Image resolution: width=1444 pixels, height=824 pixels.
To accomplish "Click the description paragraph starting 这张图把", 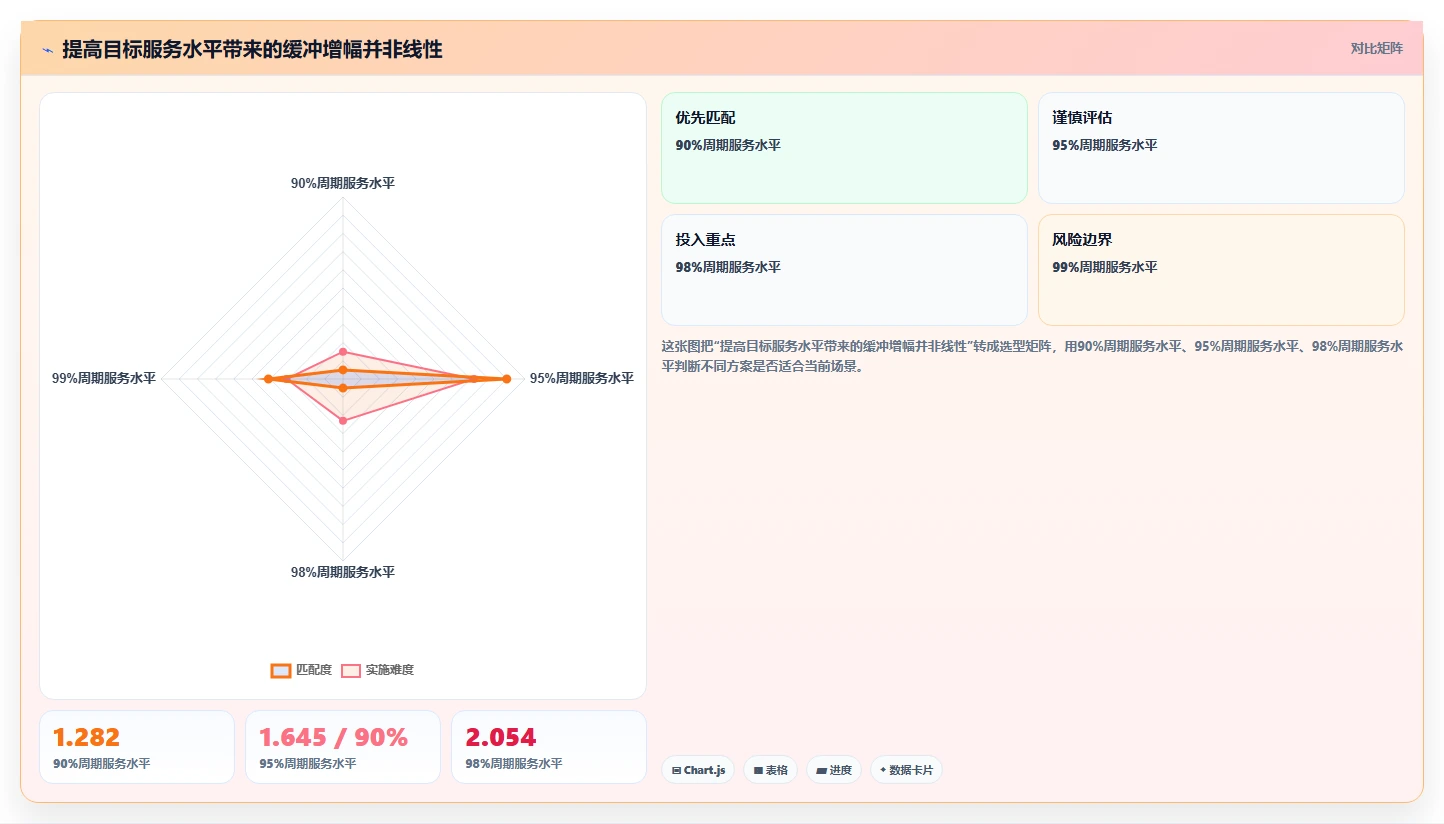I will [x=1032, y=356].
